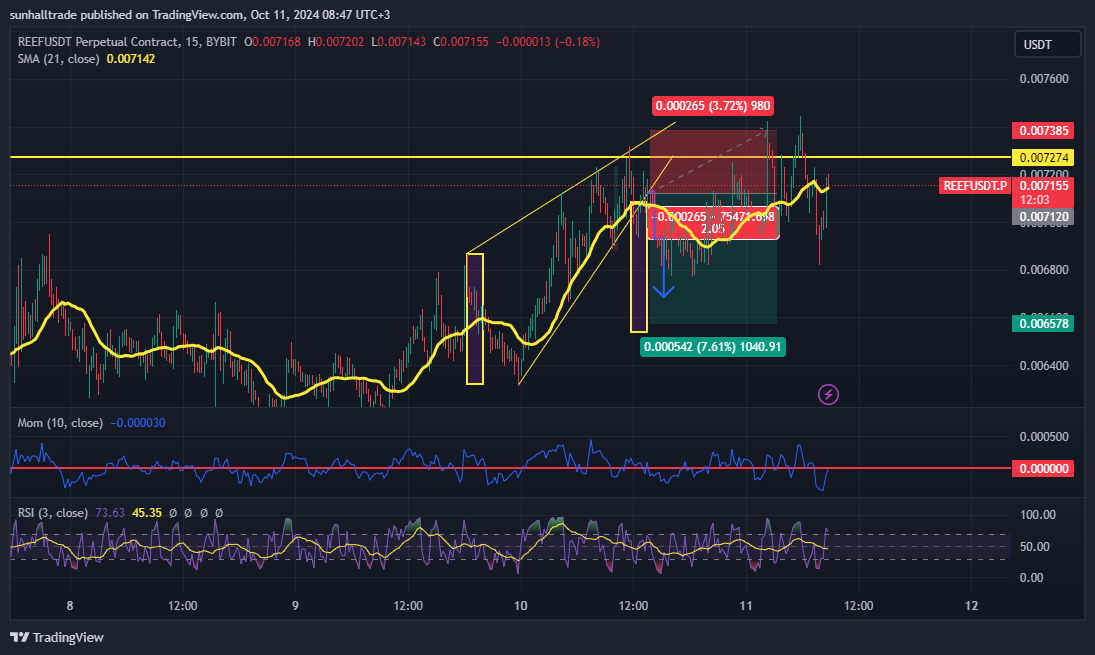Click the SMA (21, close) indicator label
Image resolution: width=1095 pixels, height=655 pixels.
(59, 59)
